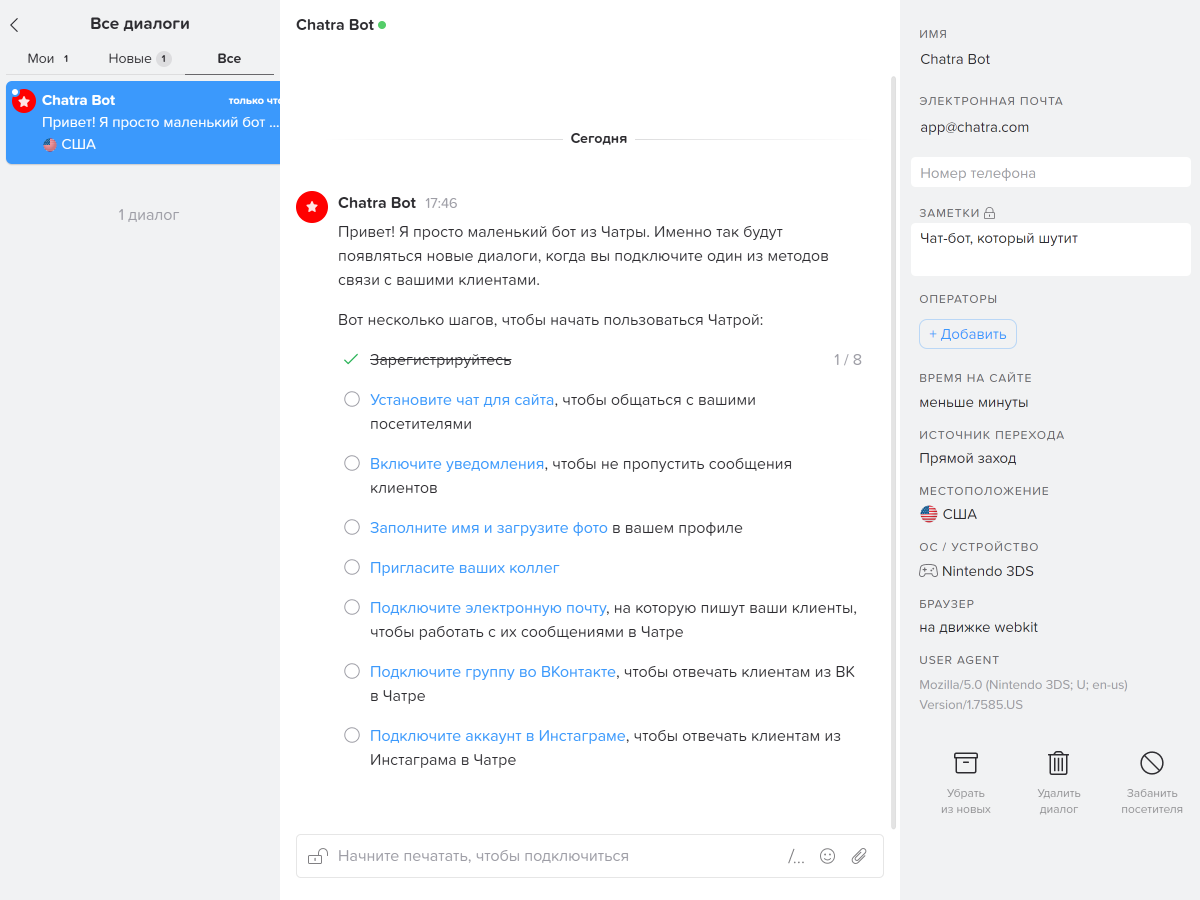1200x900 pixels.
Task: Switch to the Новые tab
Action: point(139,58)
